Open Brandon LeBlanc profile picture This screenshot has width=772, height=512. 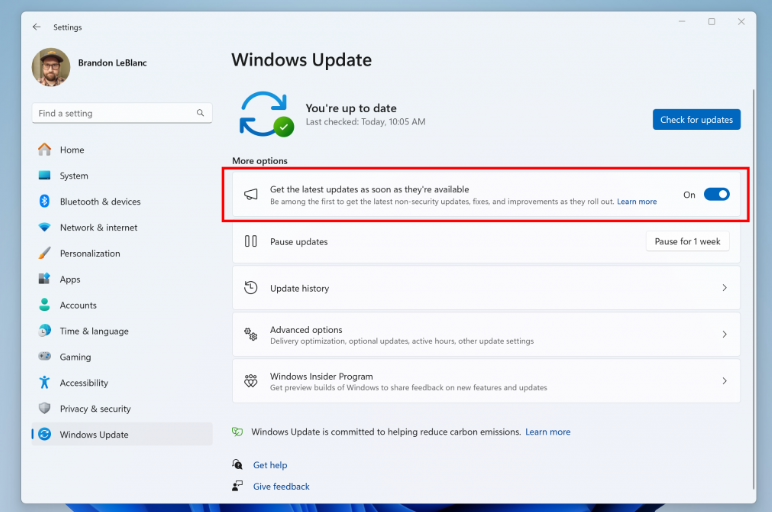point(51,67)
